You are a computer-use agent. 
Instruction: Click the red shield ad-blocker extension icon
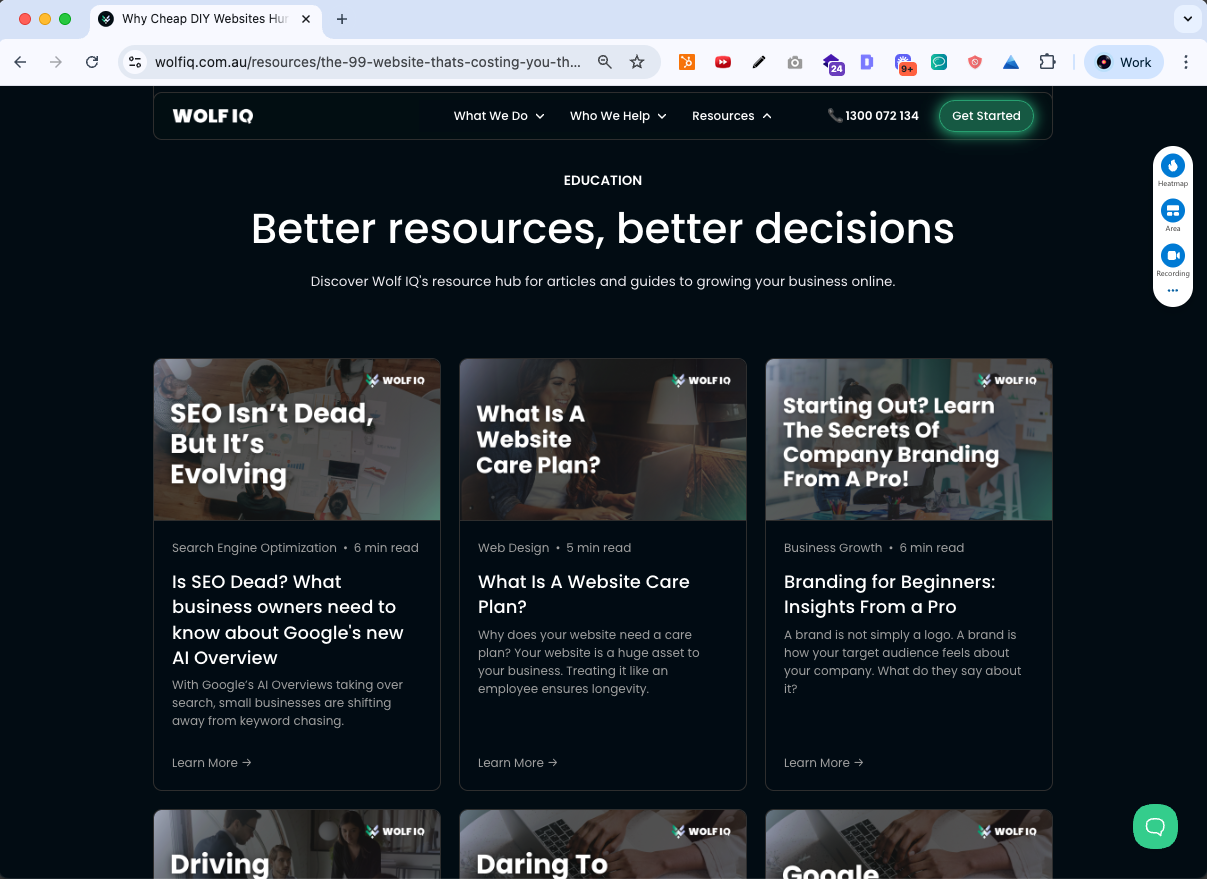(x=975, y=62)
